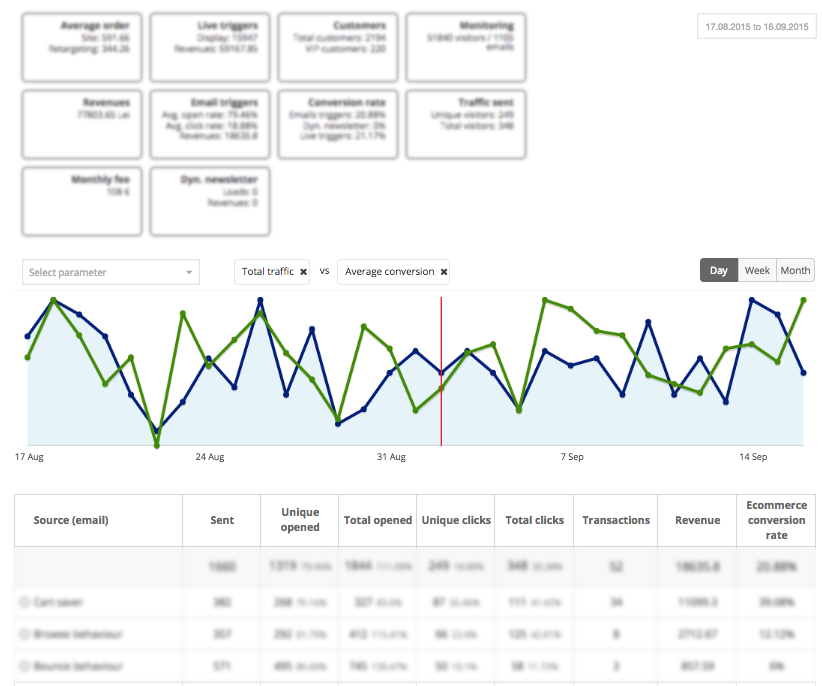The width and height of the screenshot is (822, 686).
Task: Click the Average conversion tag label
Action: pyautogui.click(x=390, y=271)
